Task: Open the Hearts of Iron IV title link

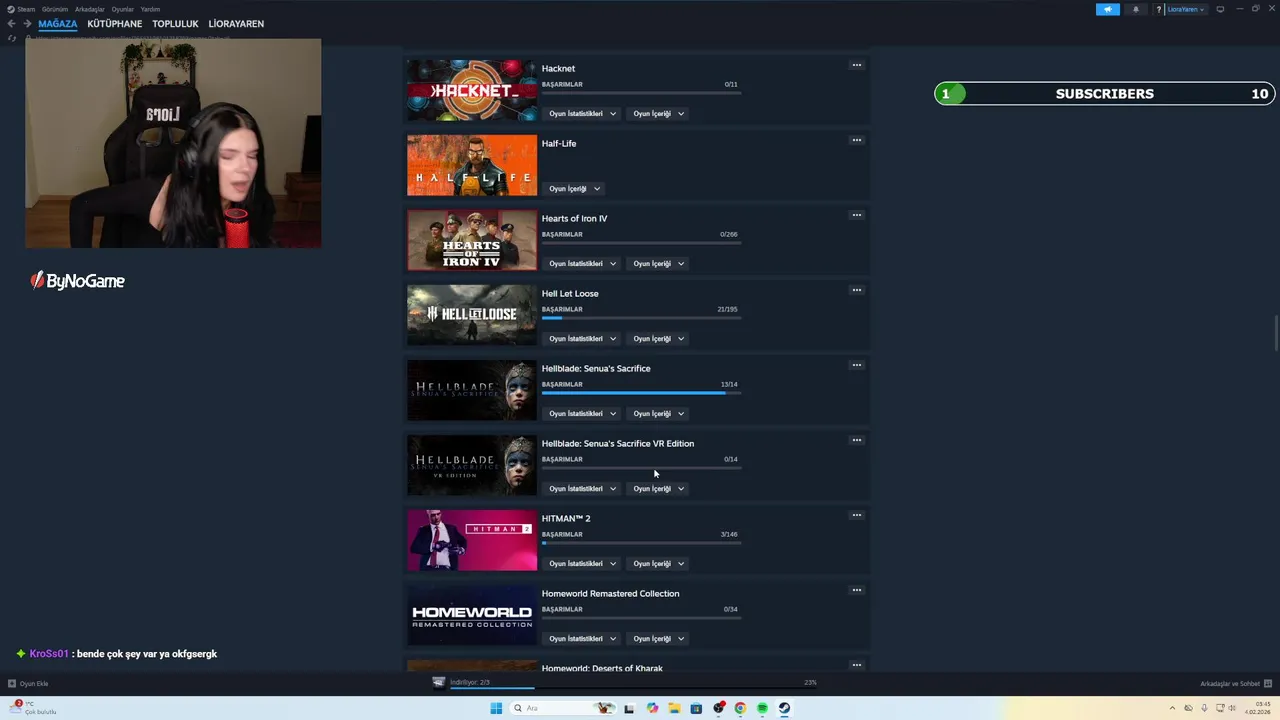Action: [574, 219]
